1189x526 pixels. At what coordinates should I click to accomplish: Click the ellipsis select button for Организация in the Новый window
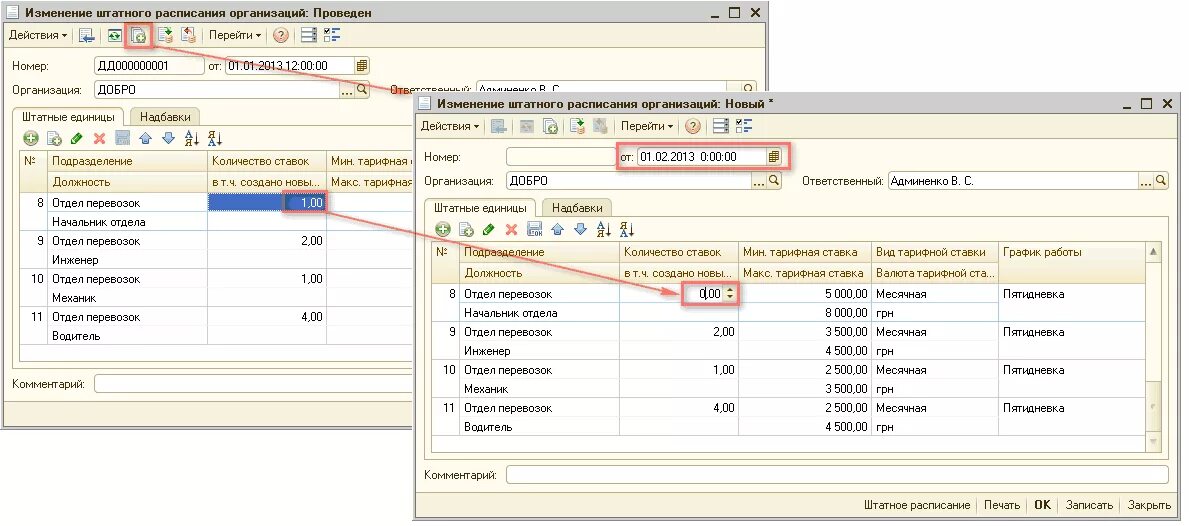click(x=759, y=181)
